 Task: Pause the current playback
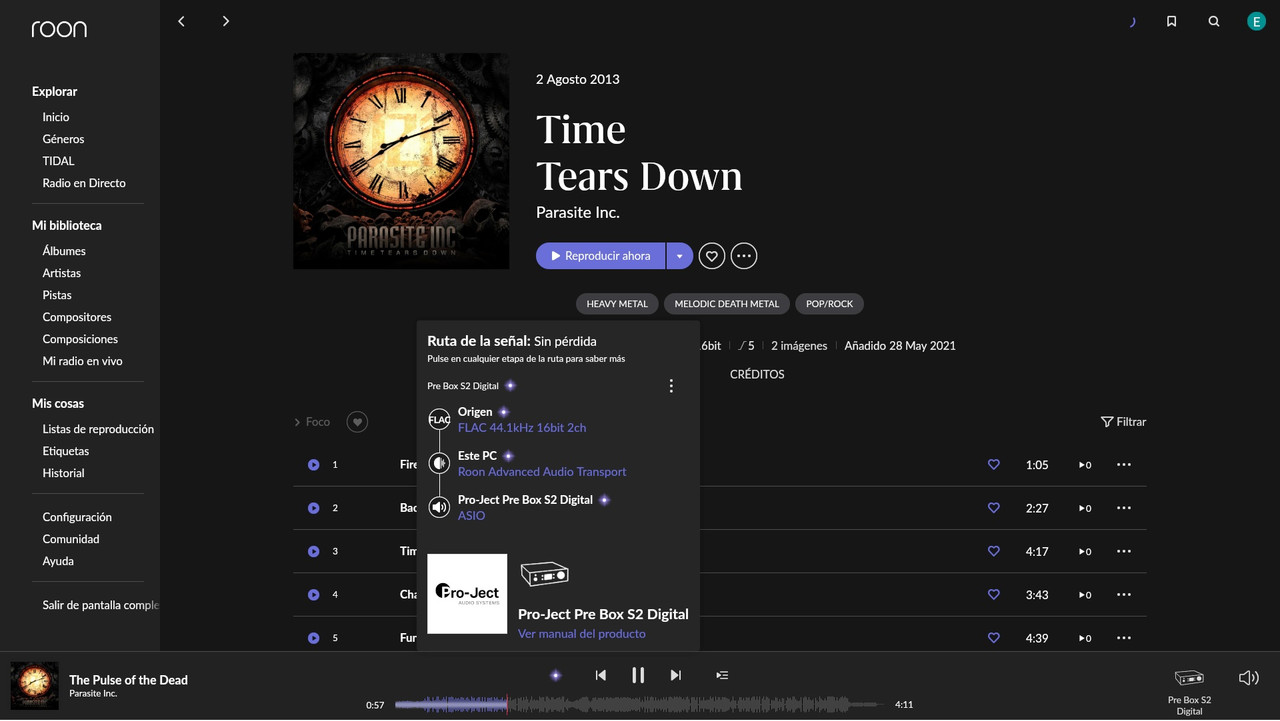point(638,675)
